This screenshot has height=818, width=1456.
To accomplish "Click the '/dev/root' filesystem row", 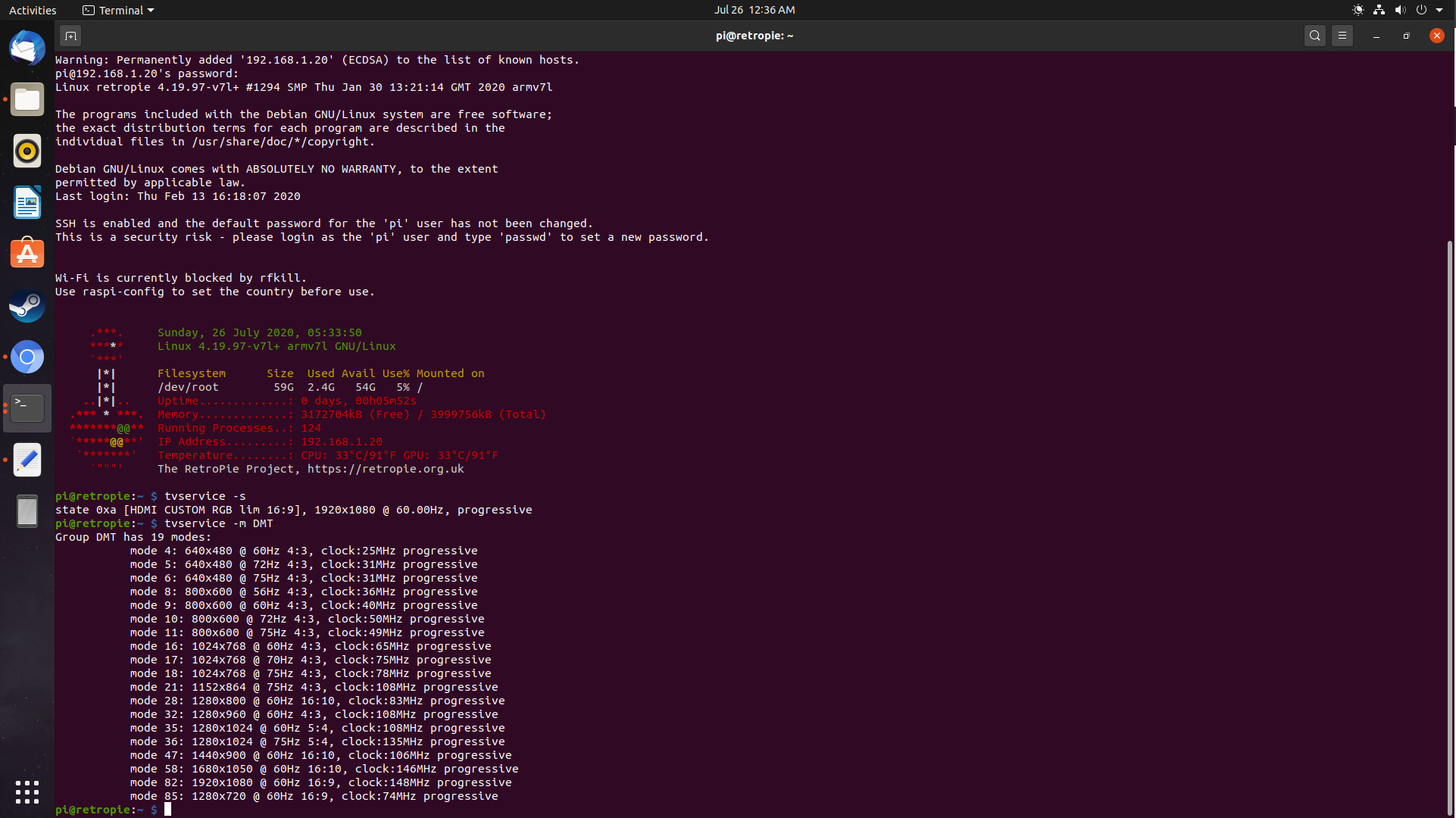I will 290,387.
